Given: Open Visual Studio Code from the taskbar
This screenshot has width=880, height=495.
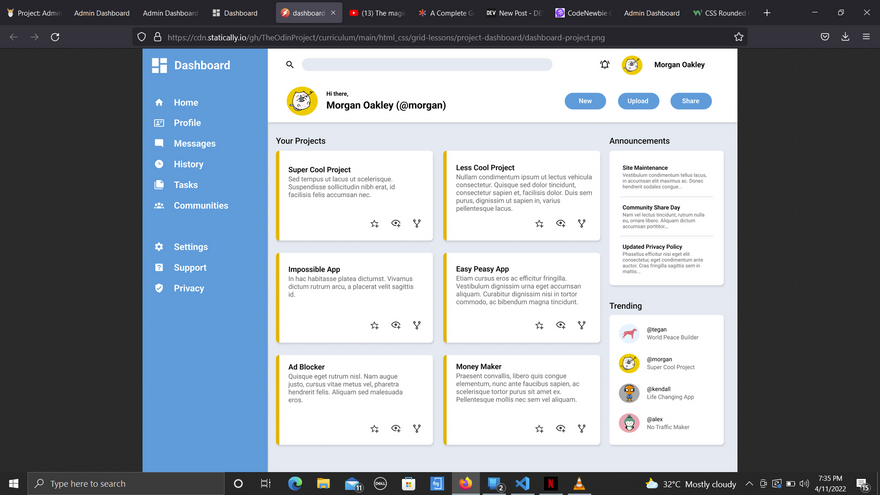Looking at the screenshot, I should click(522, 483).
